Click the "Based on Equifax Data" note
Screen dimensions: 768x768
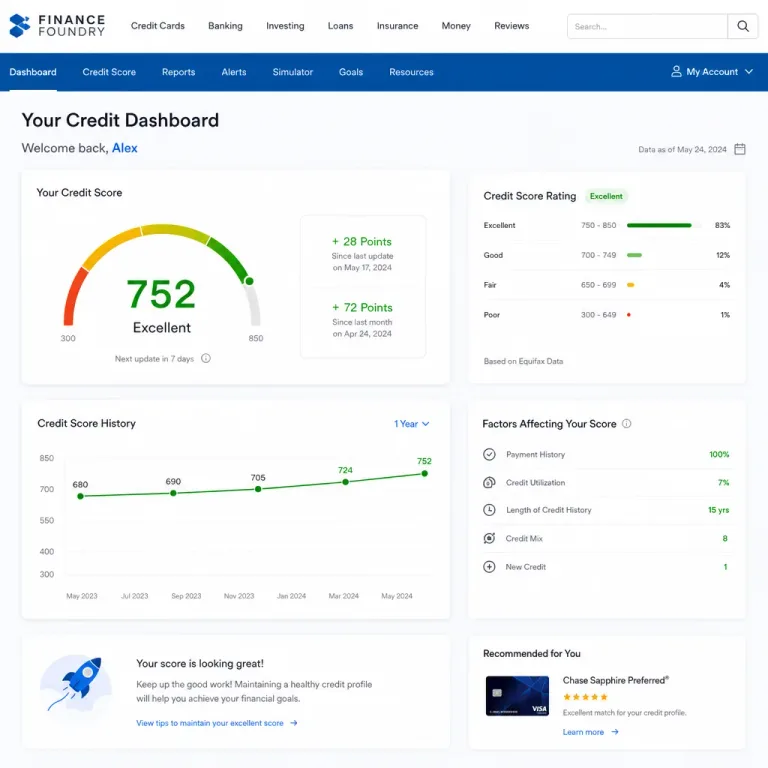point(523,361)
